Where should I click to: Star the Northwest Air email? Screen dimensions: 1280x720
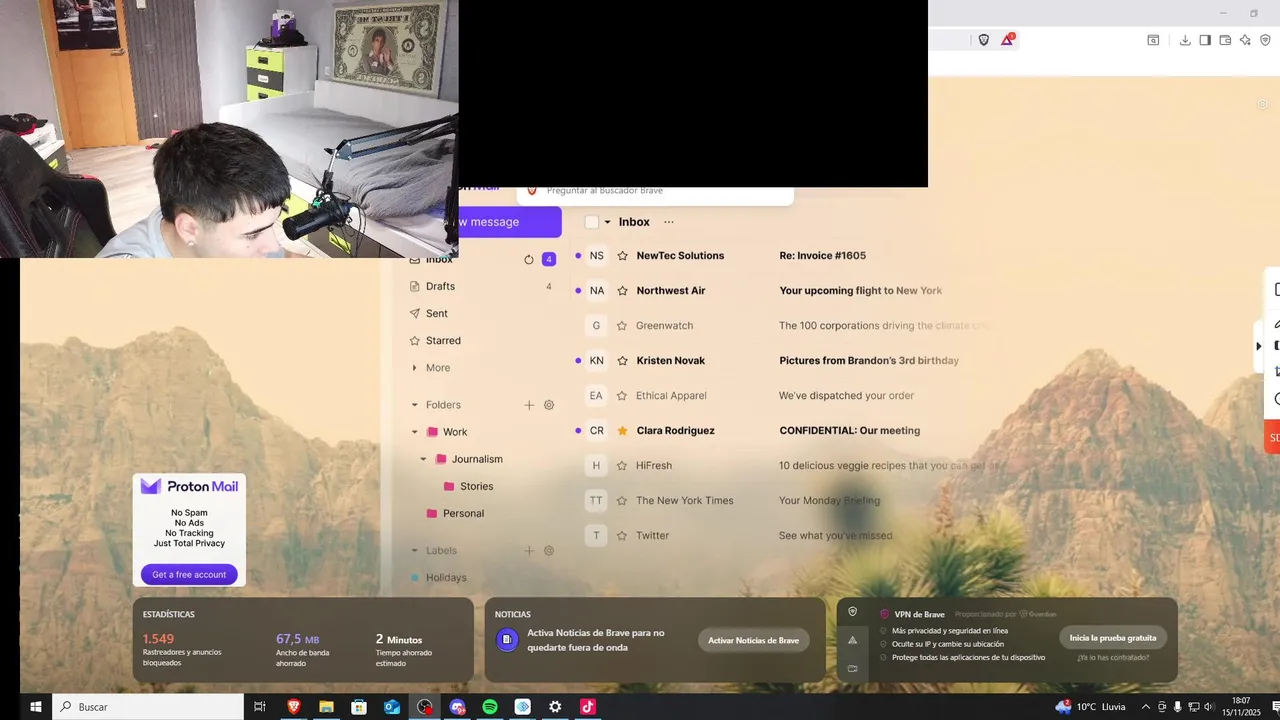pyautogui.click(x=622, y=290)
